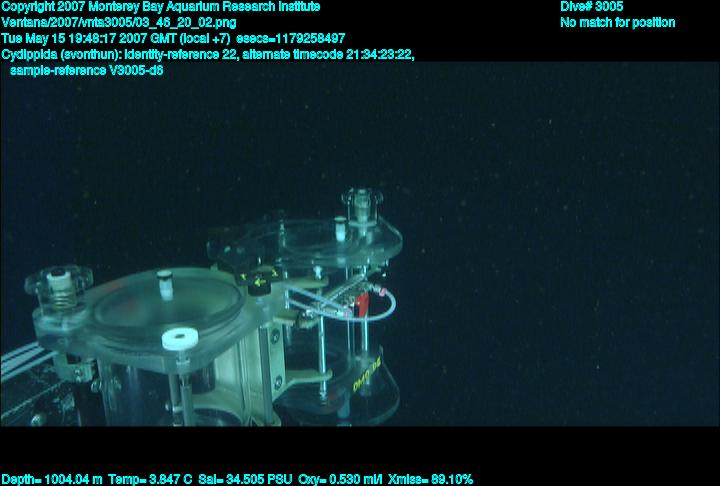Click the 'sample-reference V3005-d6' line
720x486 pixels.
point(86,71)
